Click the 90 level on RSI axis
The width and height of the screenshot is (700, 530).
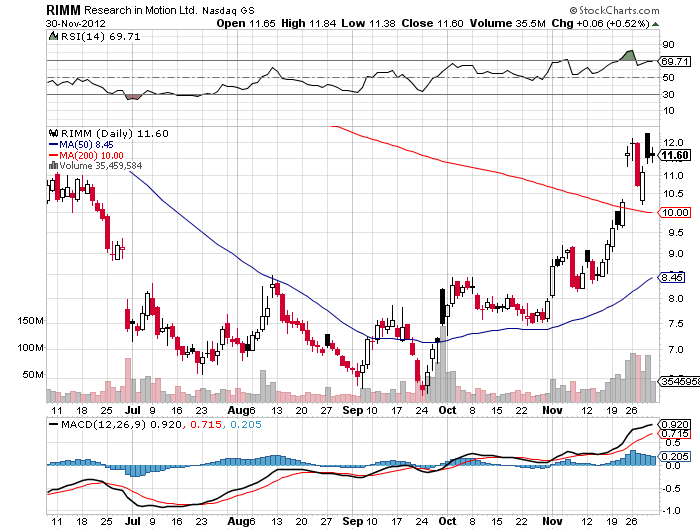(668, 45)
